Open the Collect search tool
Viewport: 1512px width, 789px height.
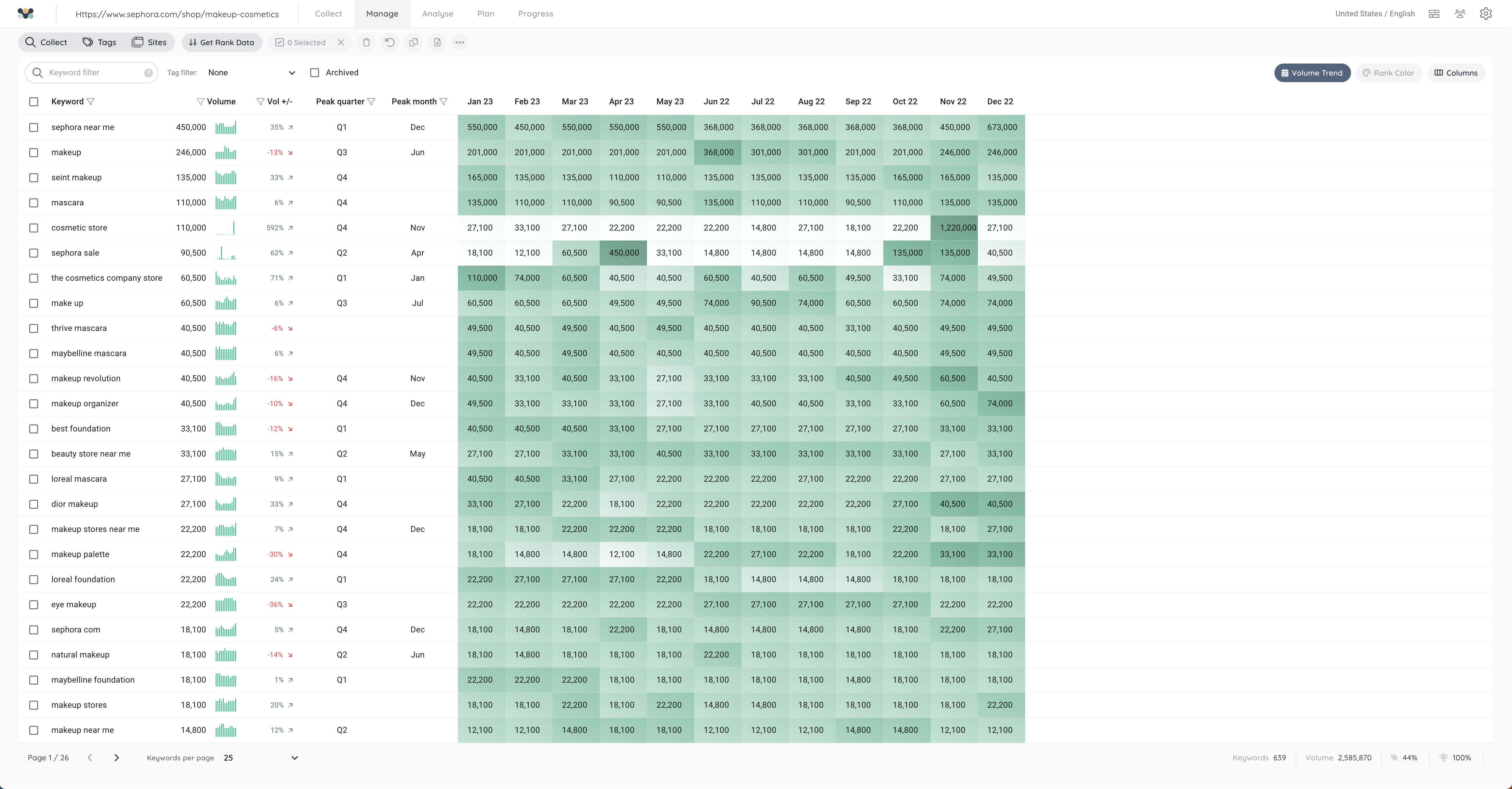(x=46, y=42)
